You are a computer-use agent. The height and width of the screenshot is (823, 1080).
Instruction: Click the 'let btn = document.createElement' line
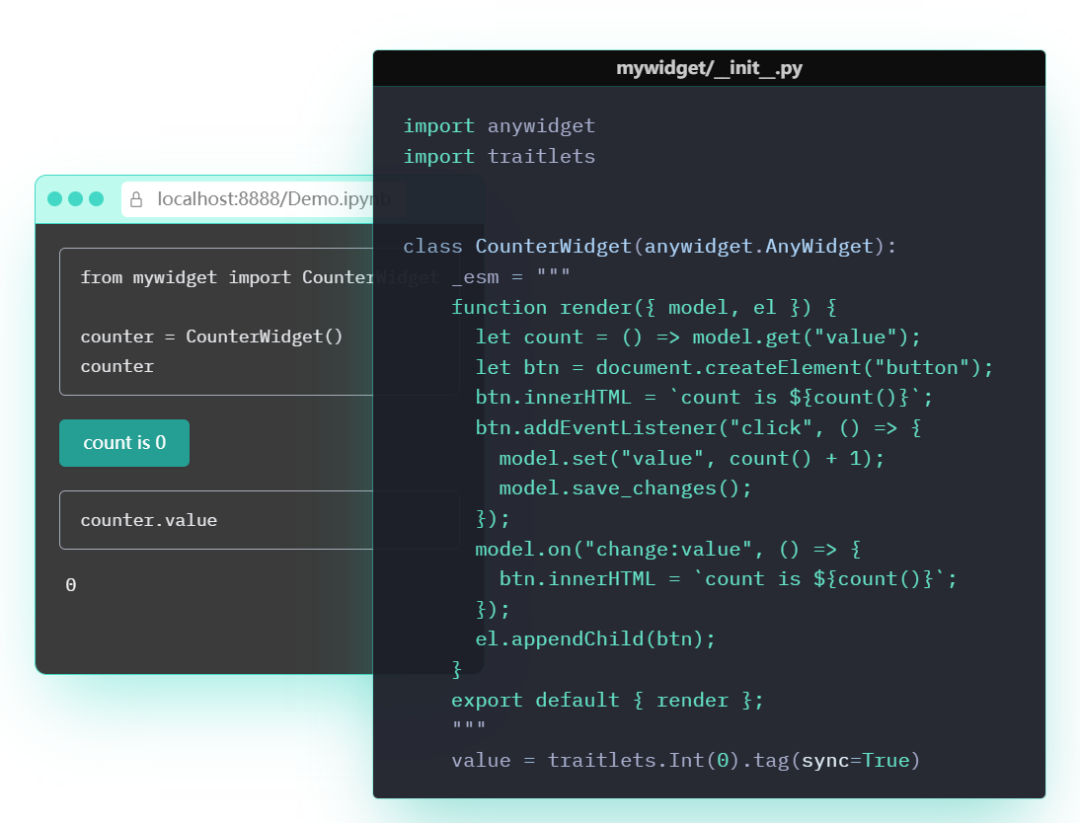[x=734, y=368]
